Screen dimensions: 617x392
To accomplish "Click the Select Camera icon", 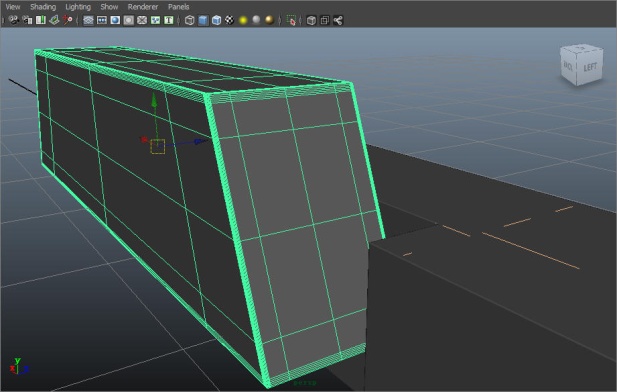I will [14, 20].
